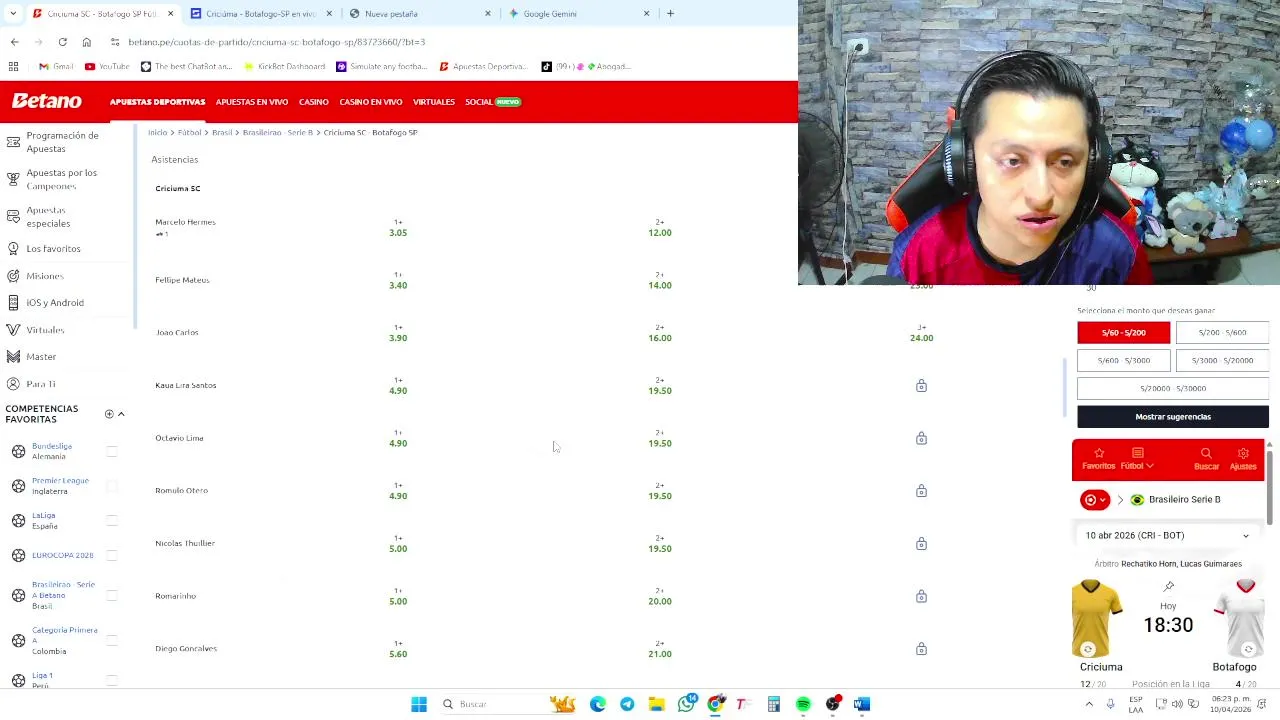Click locked 3+ odds for Romarinho
This screenshot has width=1280, height=720.
[921, 596]
